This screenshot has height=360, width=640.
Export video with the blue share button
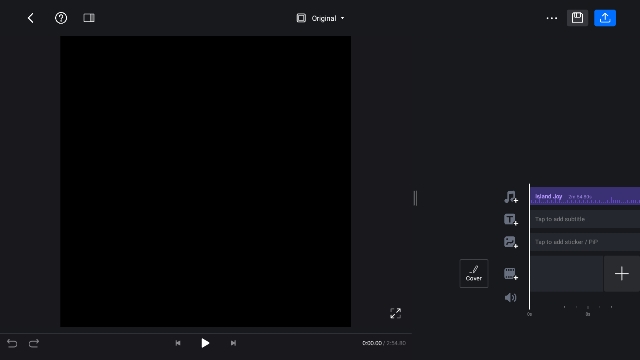[x=605, y=18]
